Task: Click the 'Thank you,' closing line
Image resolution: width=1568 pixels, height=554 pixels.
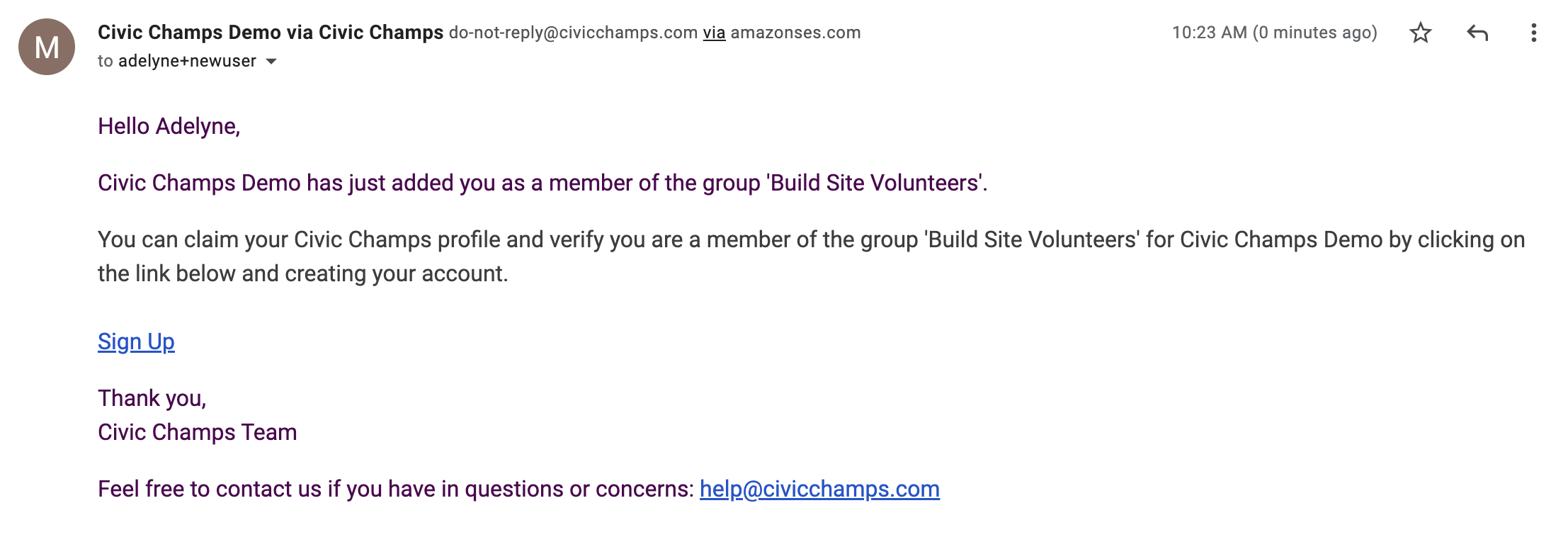Action: [152, 398]
